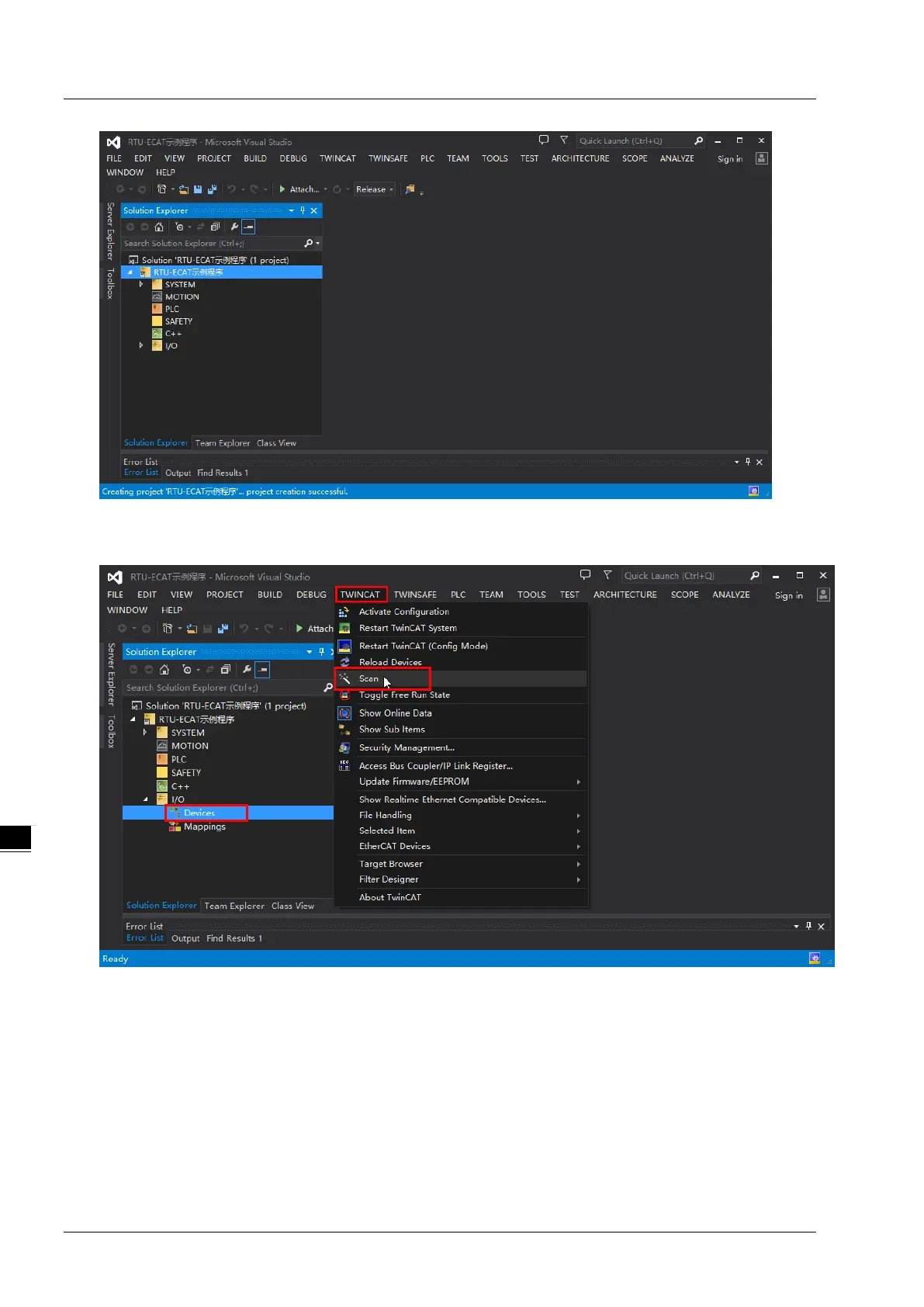Select MOTION node in the open-TWINCAT-menu window
The width and height of the screenshot is (924, 1307).
pyautogui.click(x=189, y=746)
